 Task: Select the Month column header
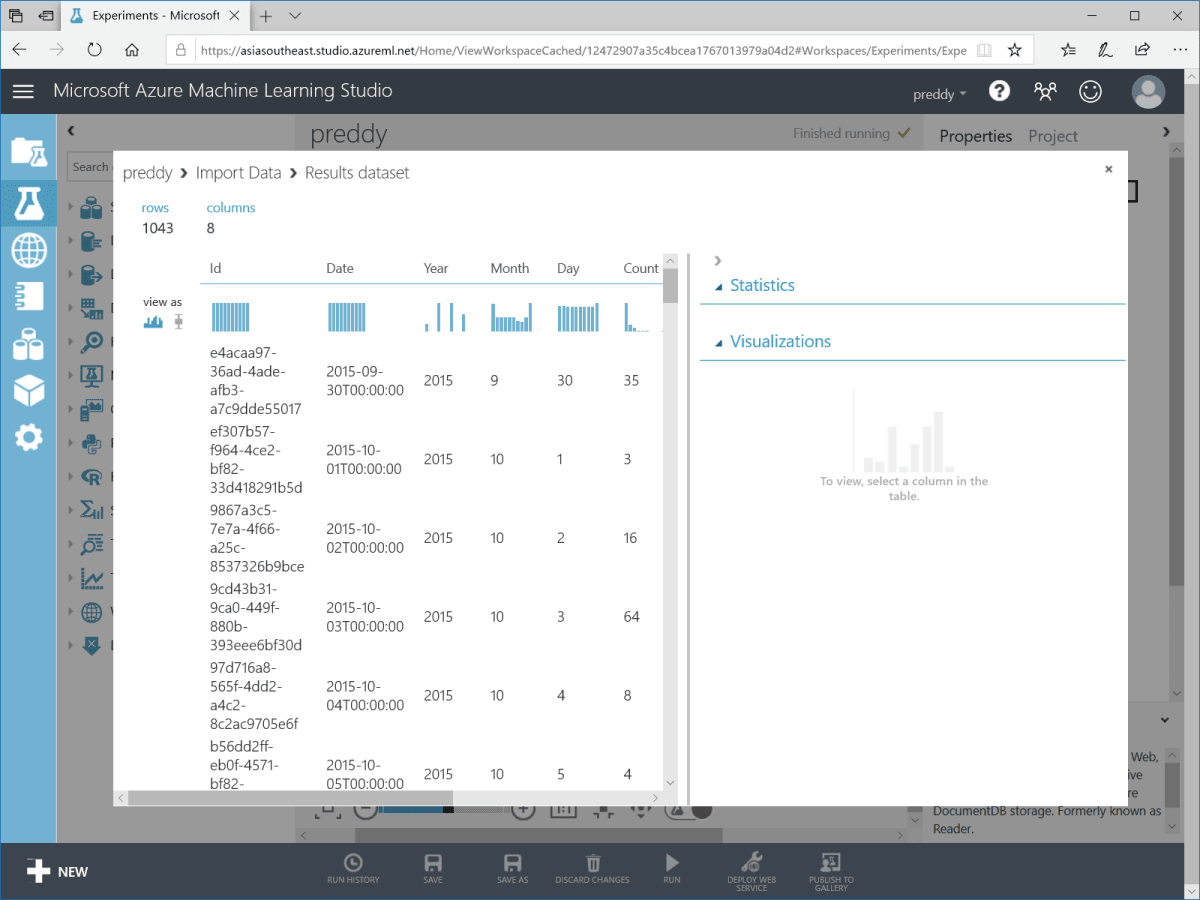(510, 268)
